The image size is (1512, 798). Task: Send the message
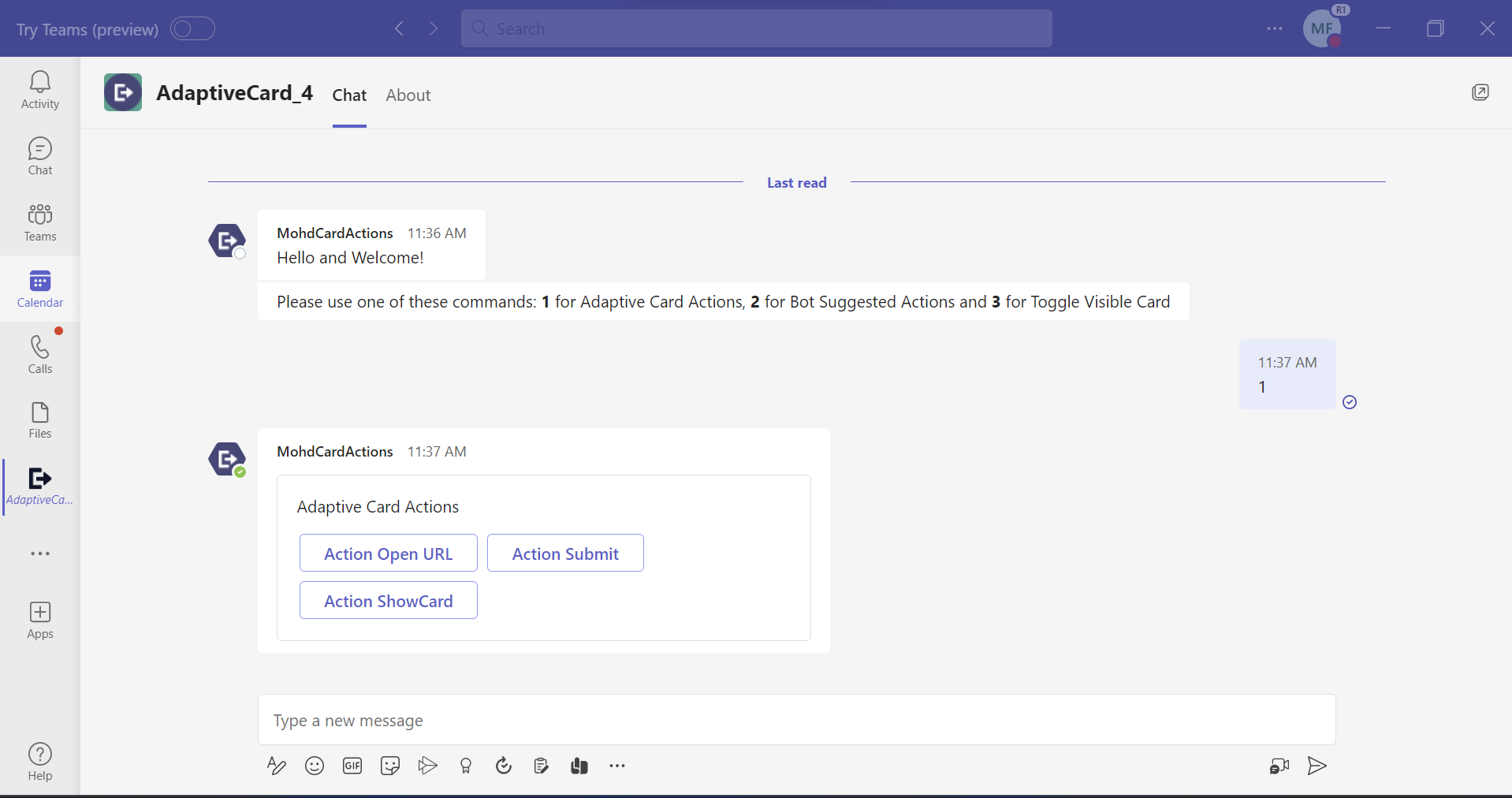(1317, 766)
